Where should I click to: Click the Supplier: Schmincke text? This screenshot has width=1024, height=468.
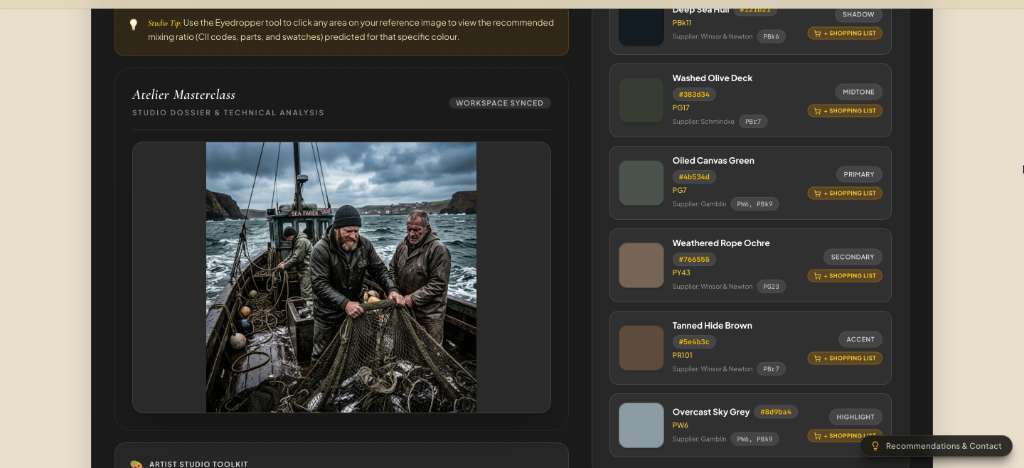pyautogui.click(x=703, y=121)
